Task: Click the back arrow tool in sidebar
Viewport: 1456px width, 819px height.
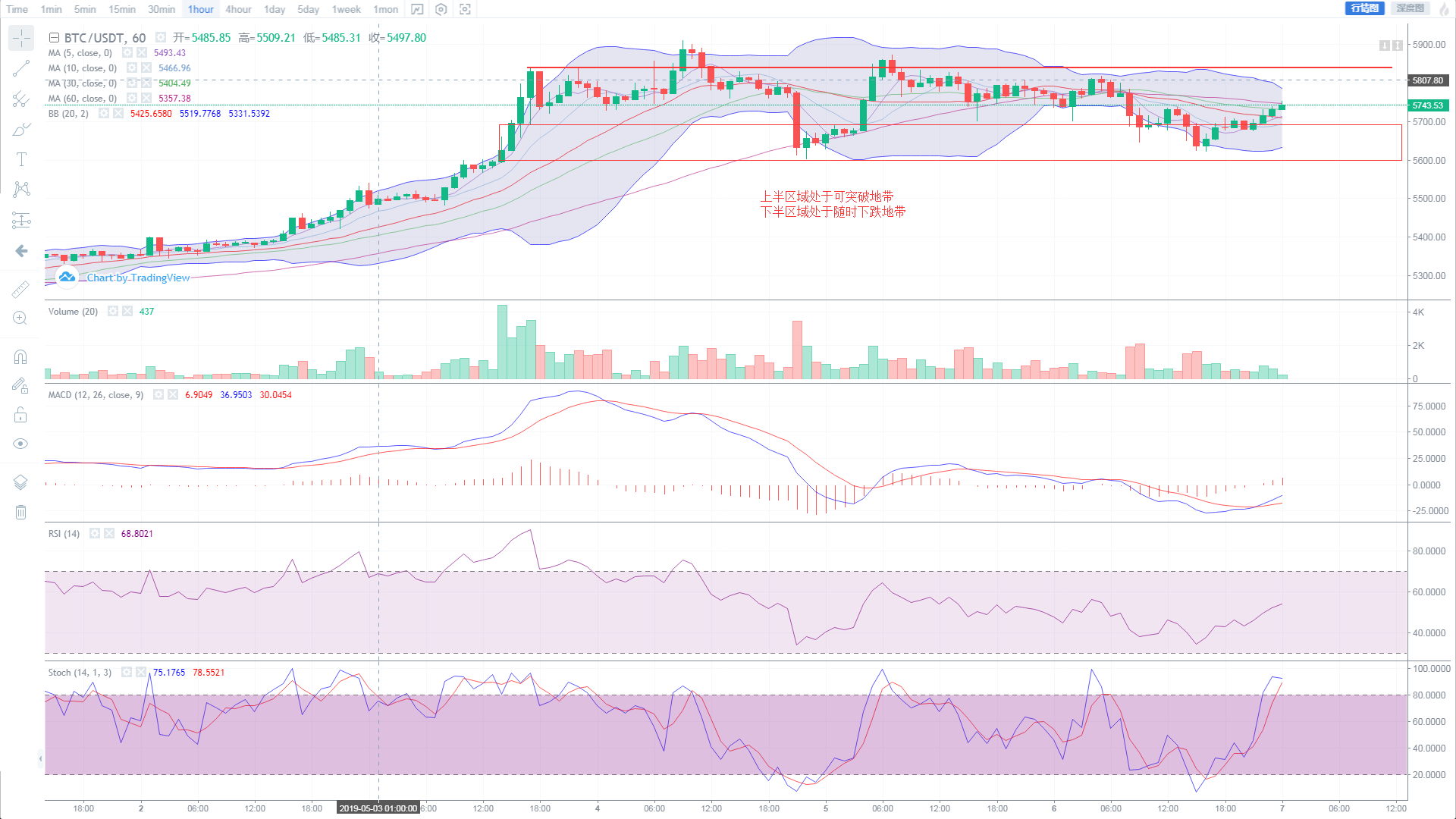Action: (x=21, y=251)
